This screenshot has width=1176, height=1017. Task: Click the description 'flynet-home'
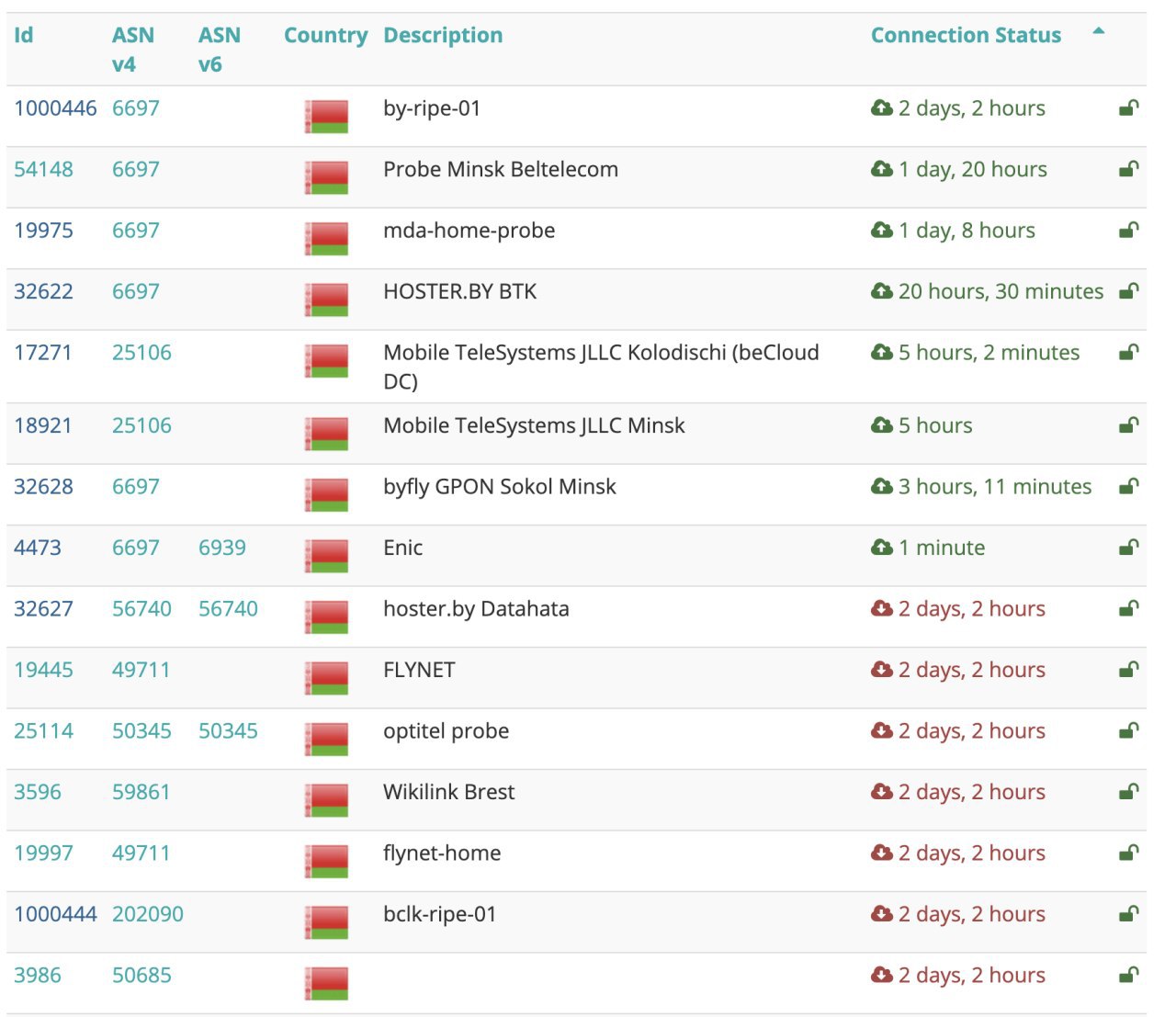point(442,853)
